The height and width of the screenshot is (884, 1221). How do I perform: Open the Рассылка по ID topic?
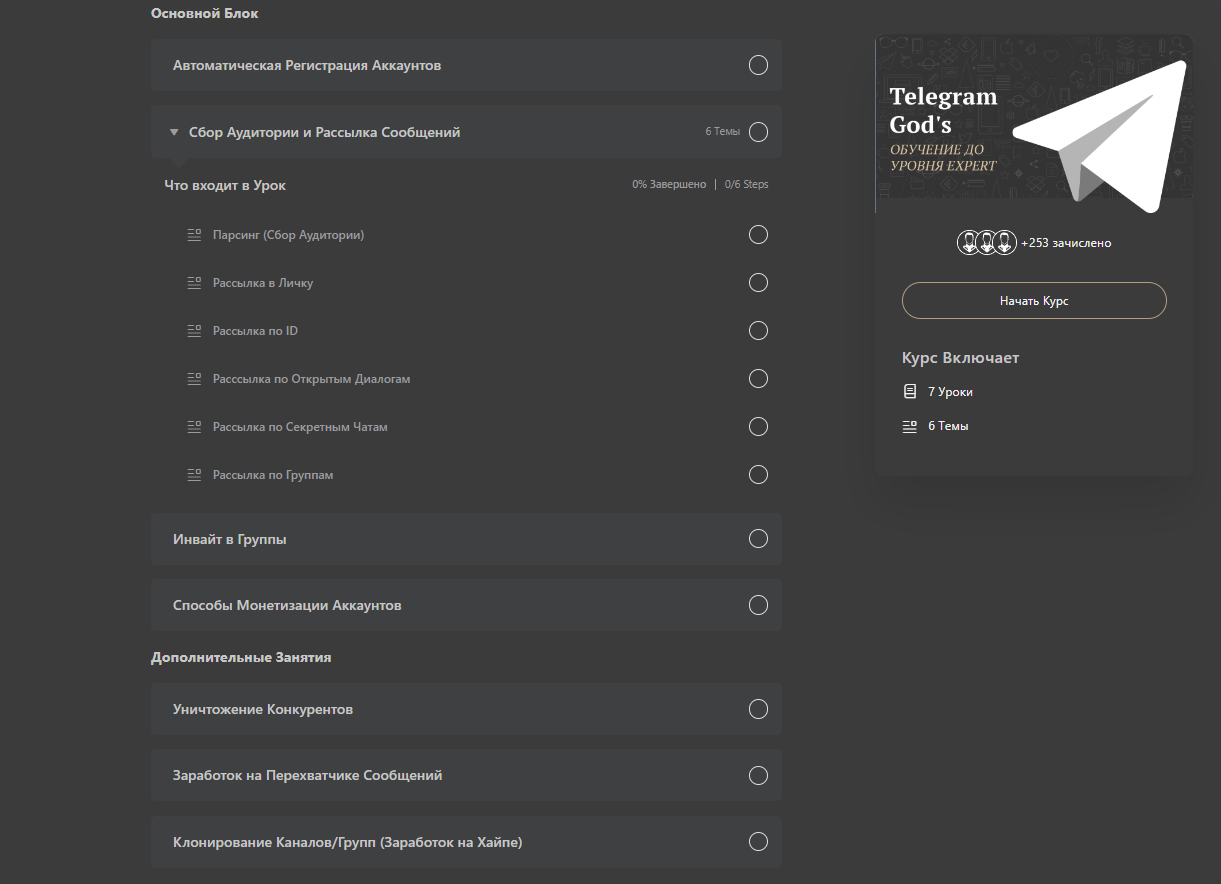pos(255,331)
